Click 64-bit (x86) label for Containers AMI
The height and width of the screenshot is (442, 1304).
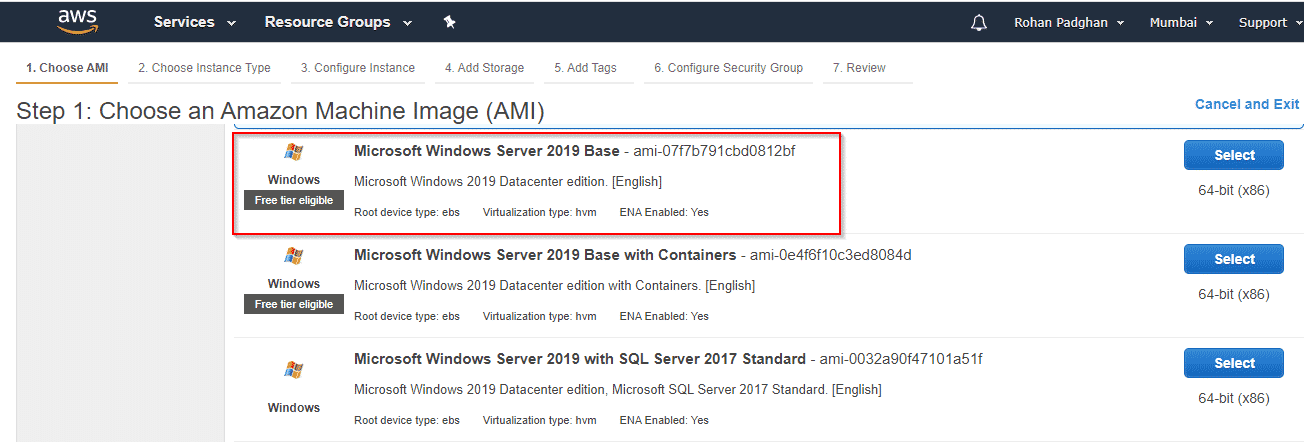tap(1234, 294)
